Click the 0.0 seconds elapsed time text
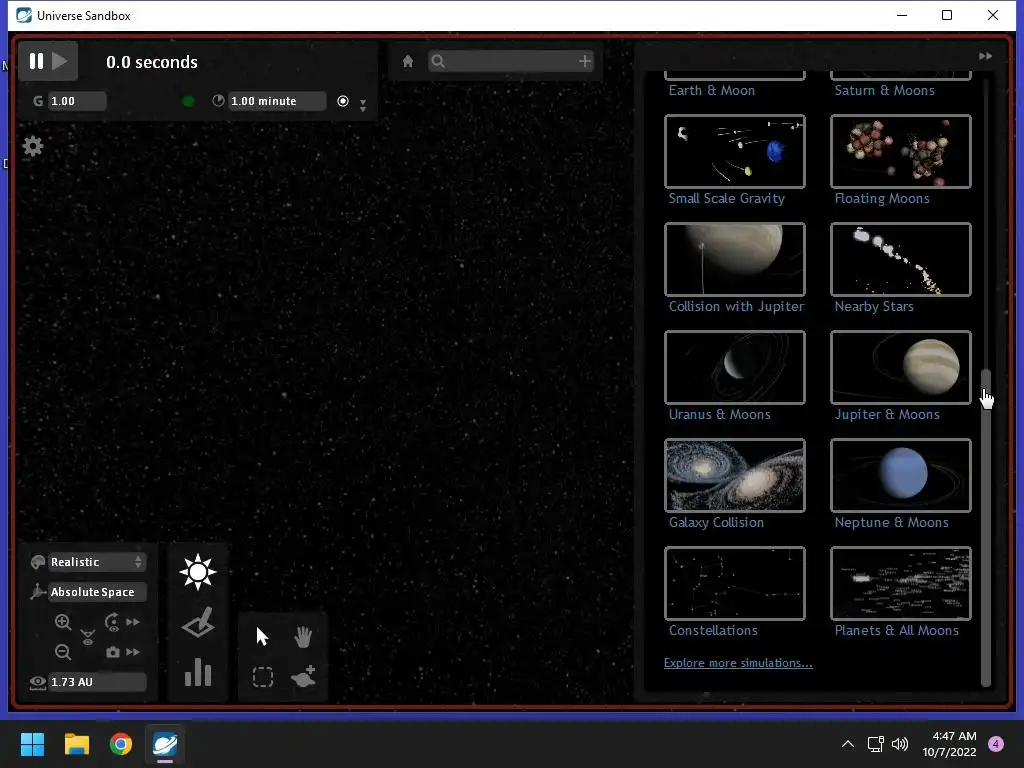This screenshot has height=768, width=1024. pos(152,62)
